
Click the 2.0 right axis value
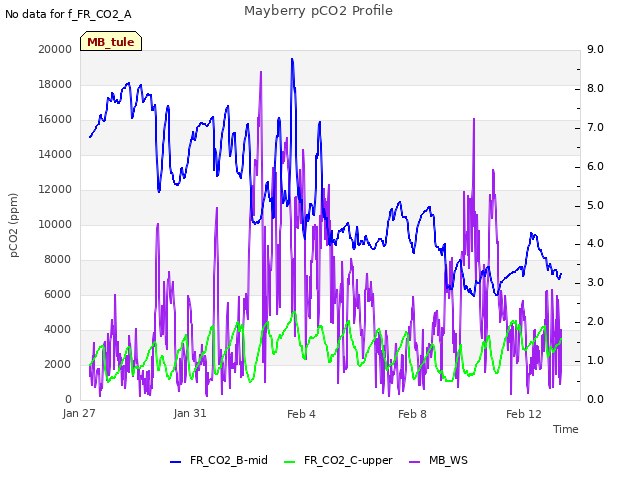coord(595,322)
